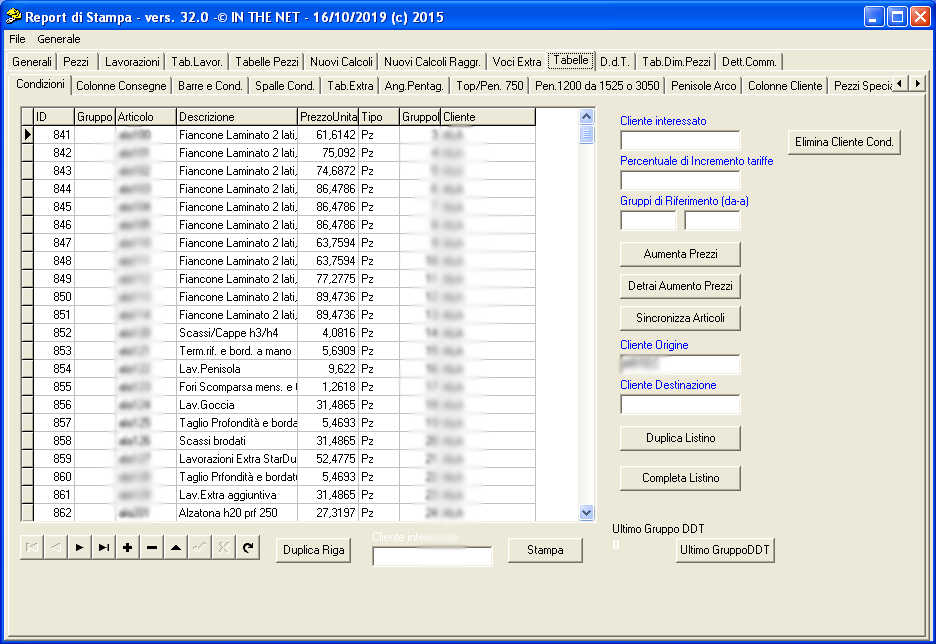Open the Nuovi Calcoli Raggr. tab
The image size is (936, 644).
click(432, 61)
